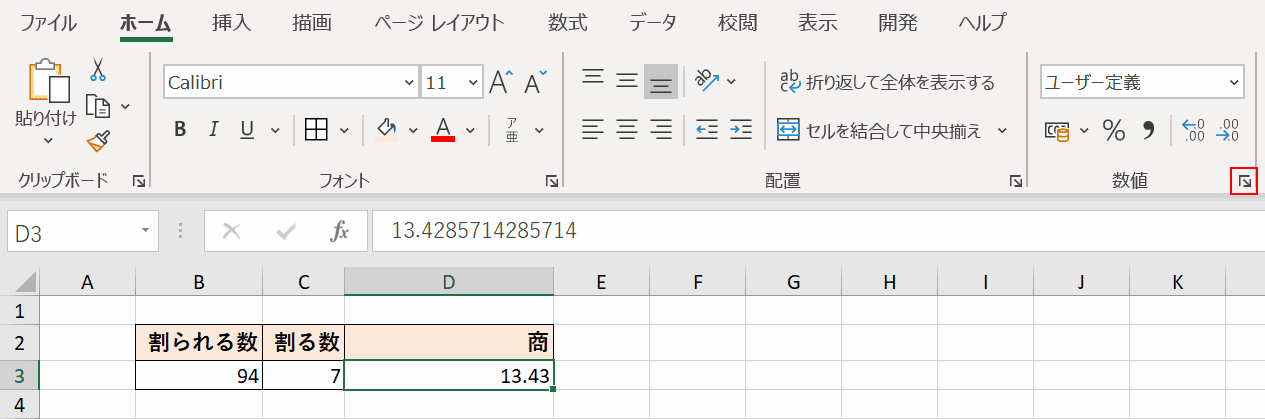Switch to the 校閲 tab
This screenshot has width=1265, height=419.
click(x=737, y=22)
